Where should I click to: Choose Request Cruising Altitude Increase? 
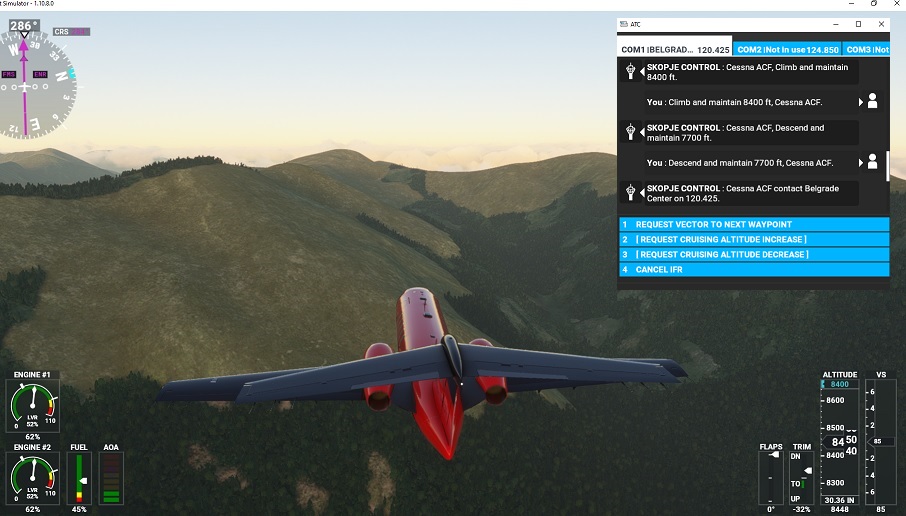(754, 239)
